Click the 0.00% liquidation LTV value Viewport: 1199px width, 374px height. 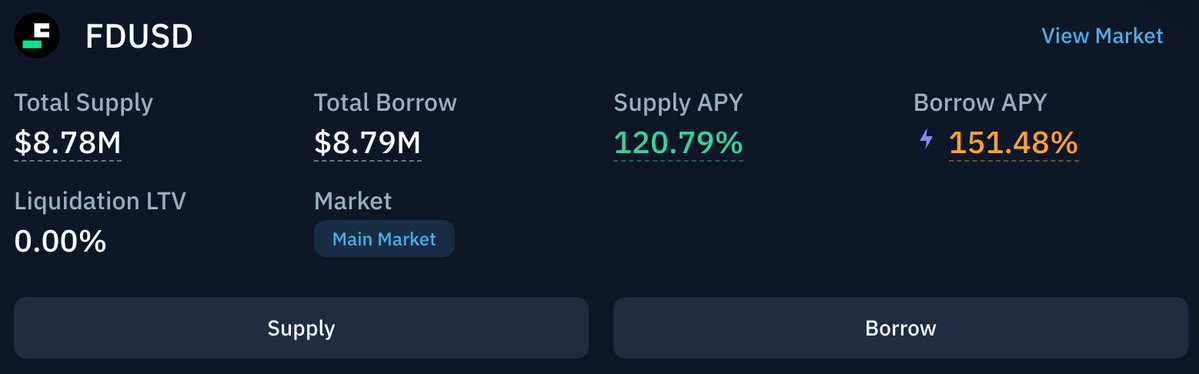[60, 242]
